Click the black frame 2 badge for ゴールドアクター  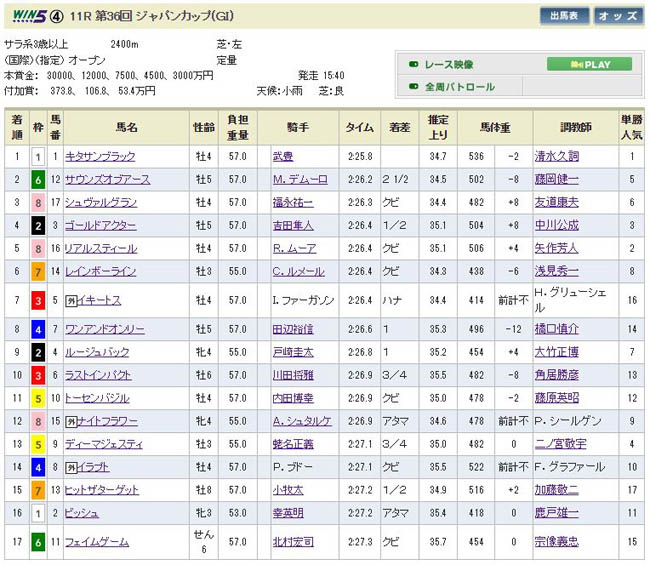coord(37,227)
